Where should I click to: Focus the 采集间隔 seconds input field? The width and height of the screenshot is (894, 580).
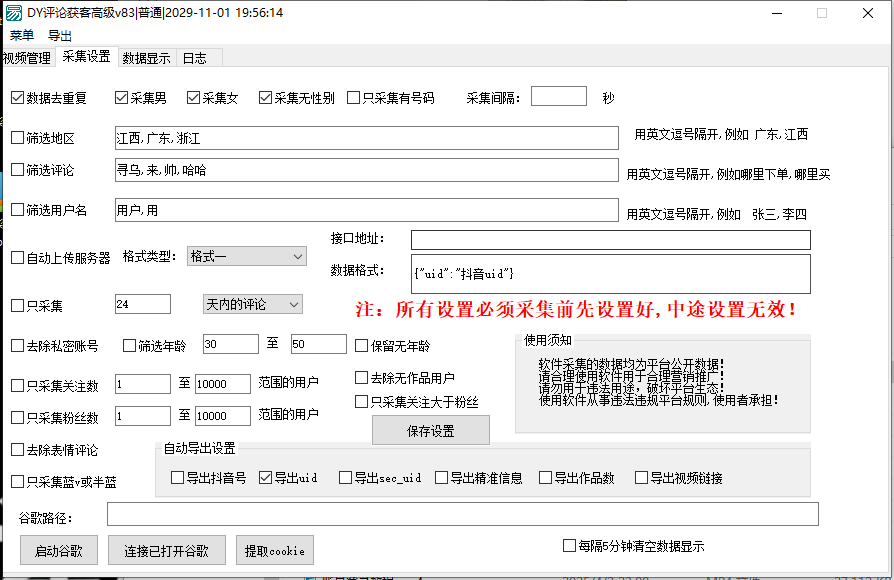559,96
